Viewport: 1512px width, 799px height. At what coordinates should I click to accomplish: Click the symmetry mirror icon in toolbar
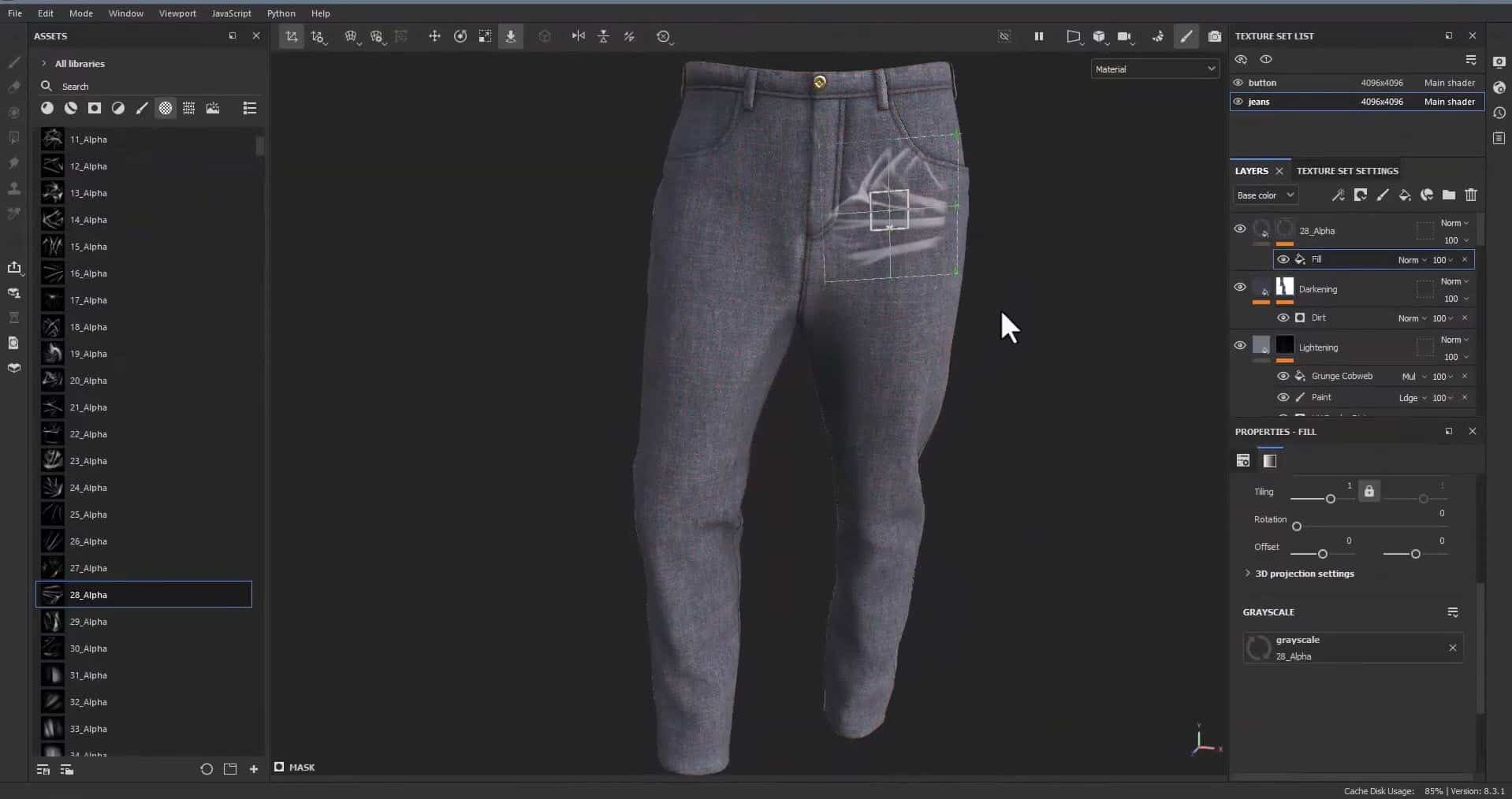(578, 36)
